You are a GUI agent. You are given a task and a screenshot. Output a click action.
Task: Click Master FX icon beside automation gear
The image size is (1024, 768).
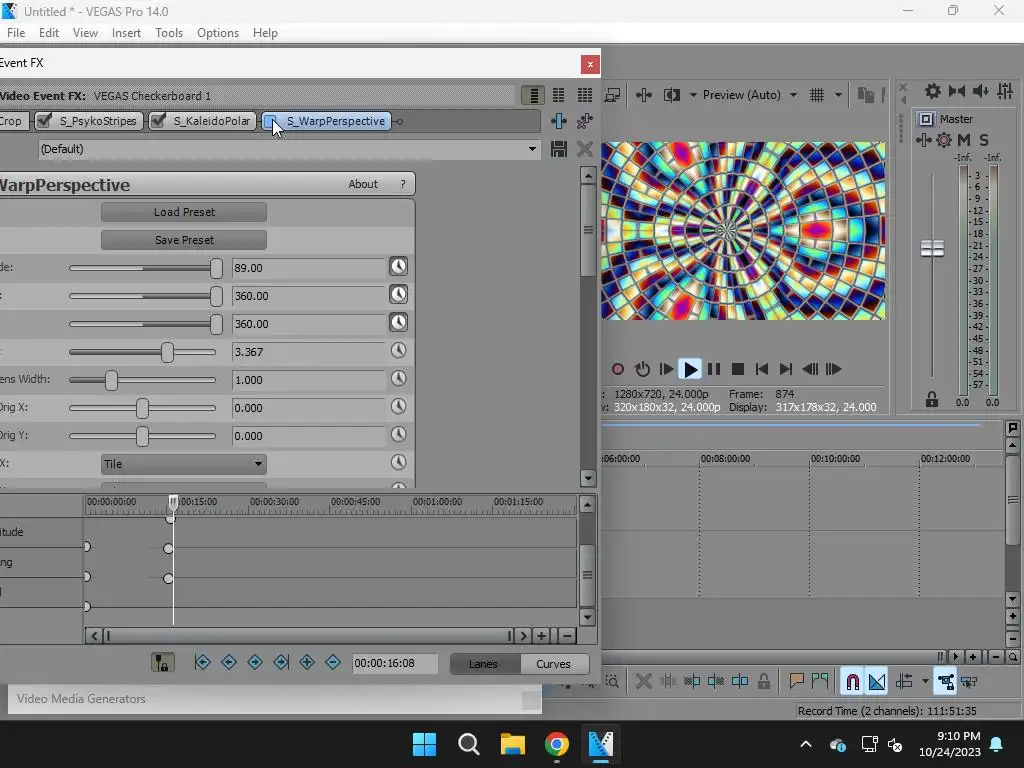pos(923,140)
